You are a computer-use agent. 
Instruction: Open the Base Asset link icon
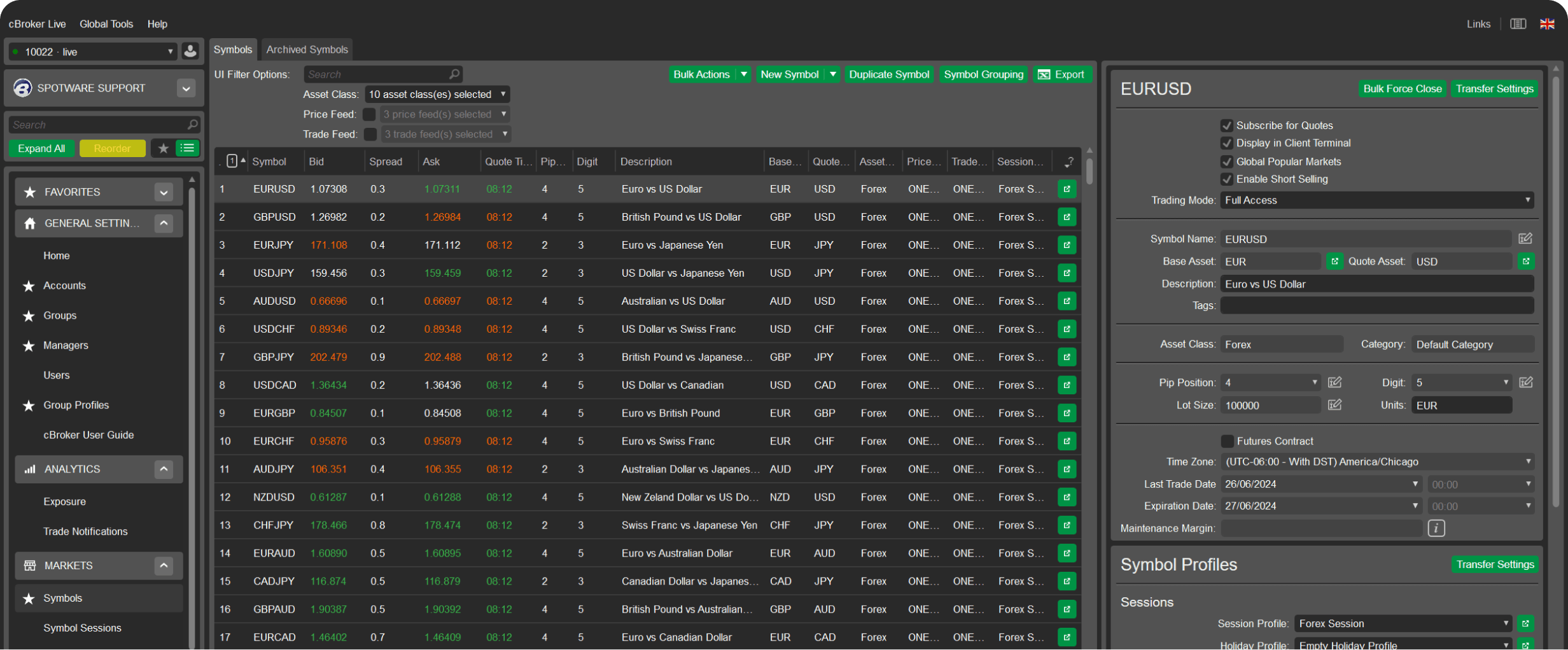[x=1334, y=261]
